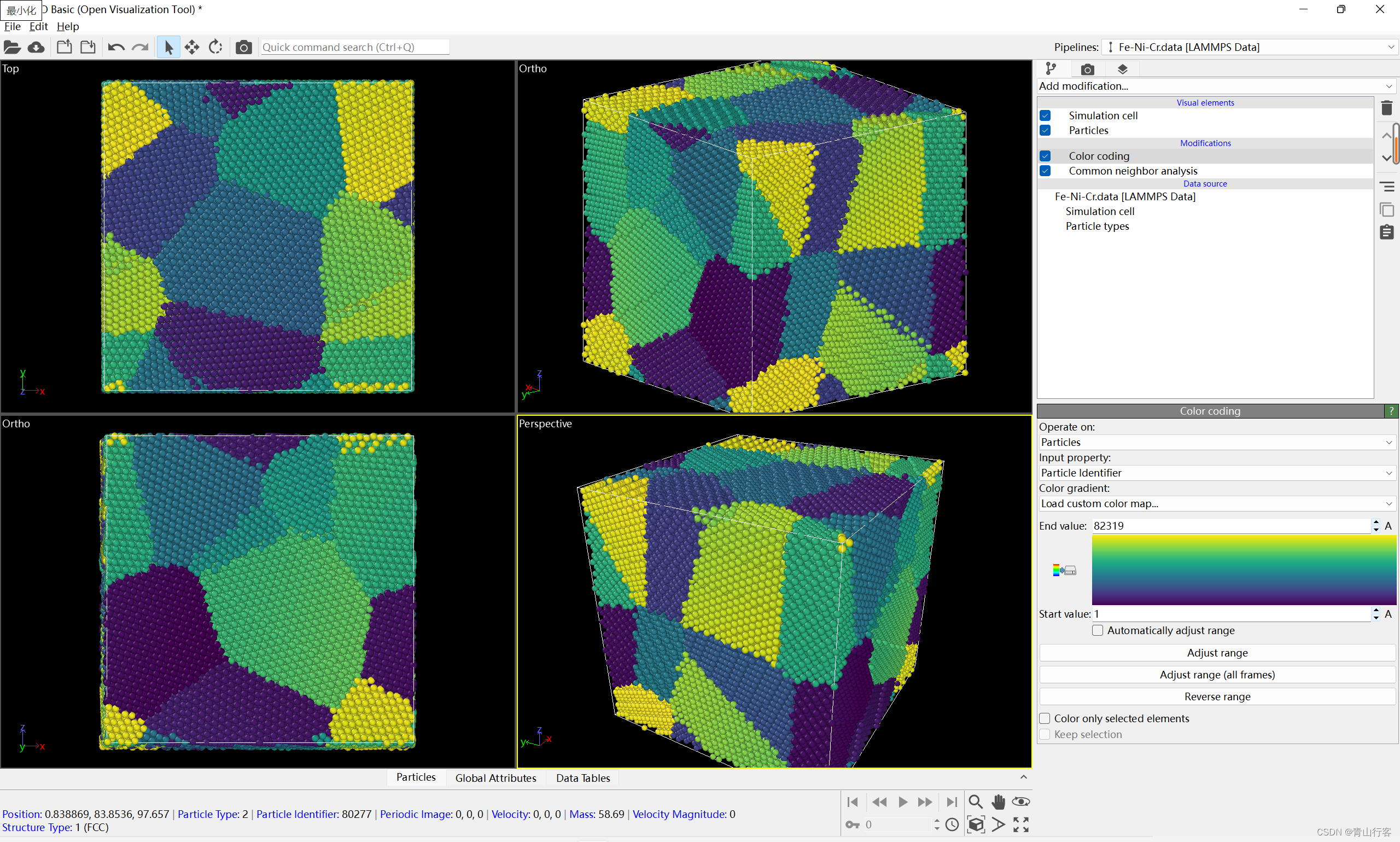Image resolution: width=1400 pixels, height=842 pixels.
Task: Toggle the Color coding modification checkbox
Action: coord(1045,156)
